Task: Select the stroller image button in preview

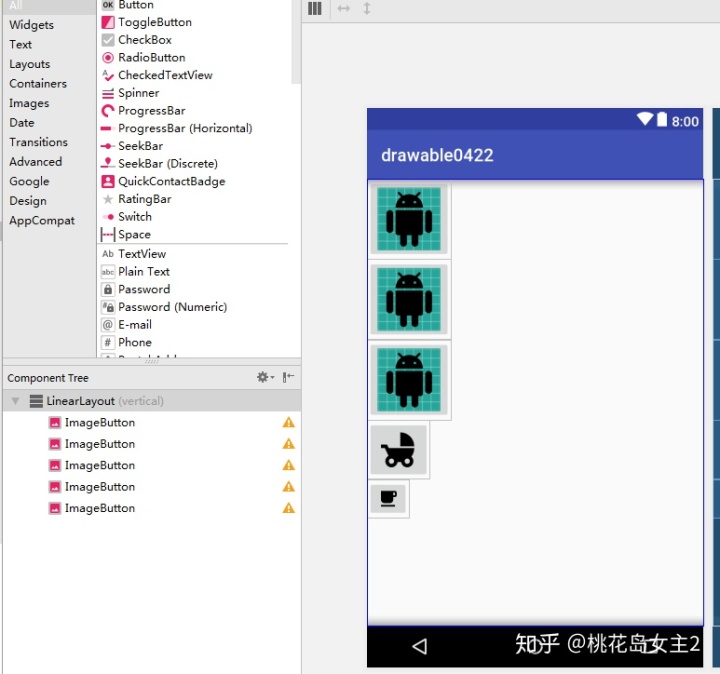Action: [399, 450]
